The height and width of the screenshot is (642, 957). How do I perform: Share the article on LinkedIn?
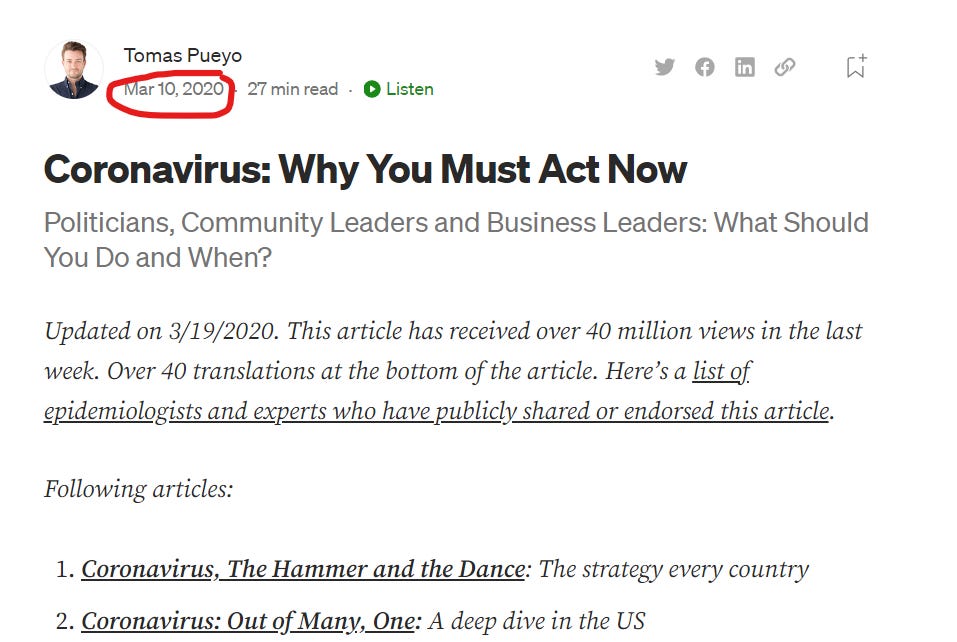(x=745, y=67)
